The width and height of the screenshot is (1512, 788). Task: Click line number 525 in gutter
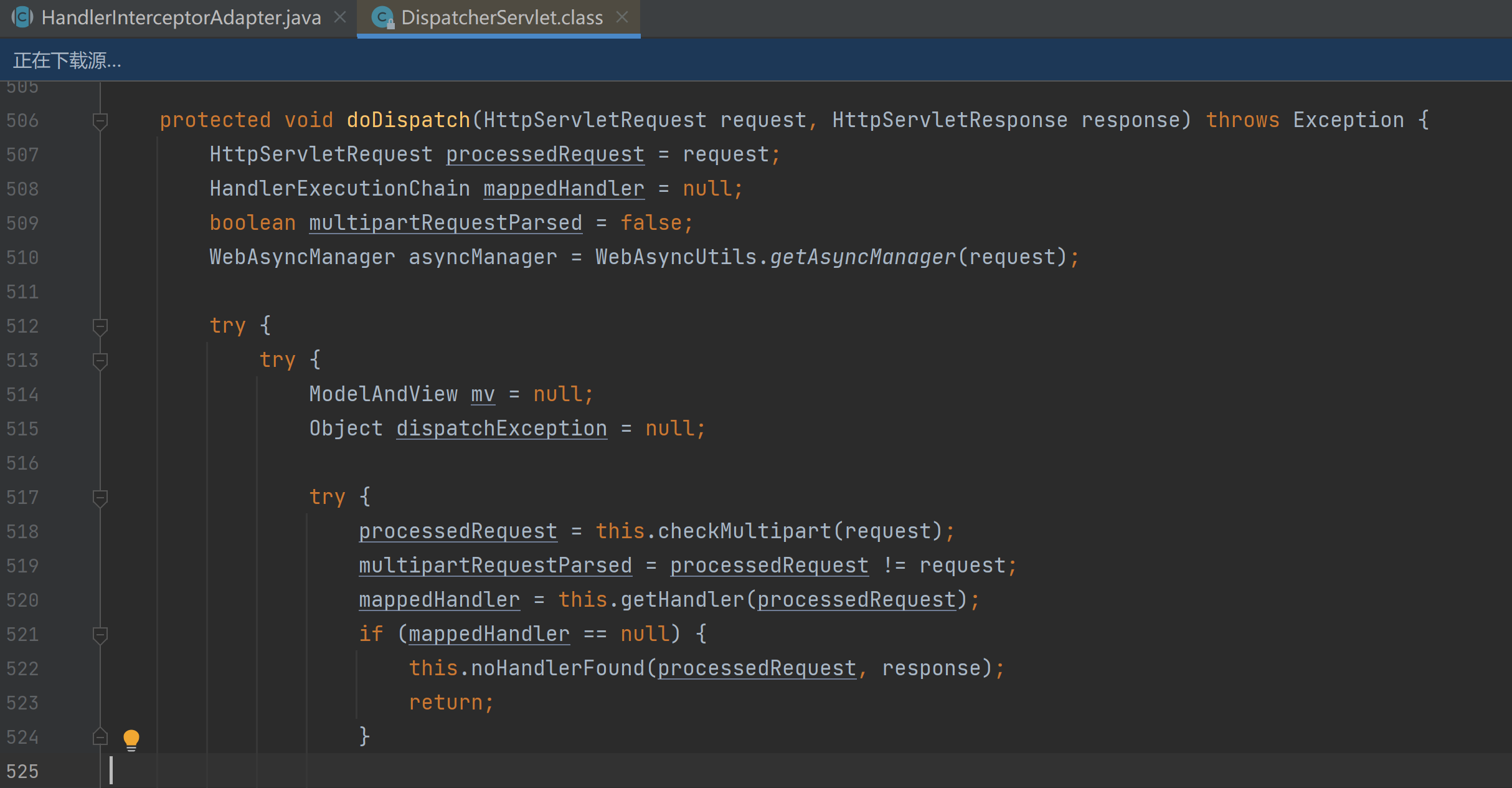[x=22, y=771]
